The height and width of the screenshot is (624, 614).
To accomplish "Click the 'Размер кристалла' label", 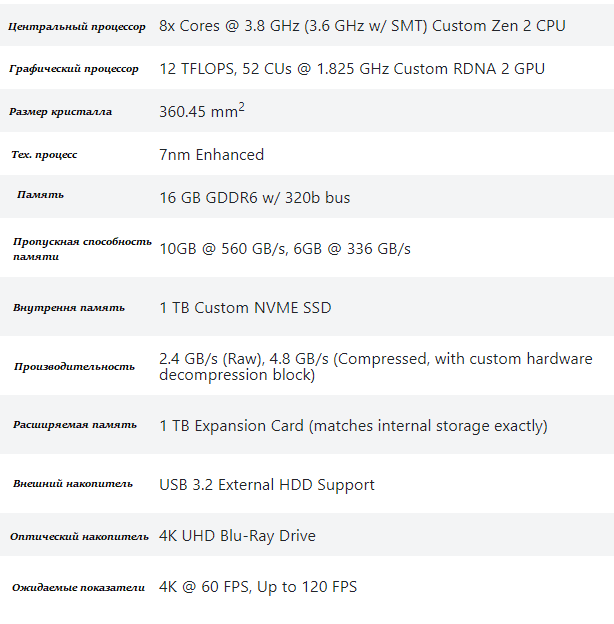I will [x=61, y=112].
